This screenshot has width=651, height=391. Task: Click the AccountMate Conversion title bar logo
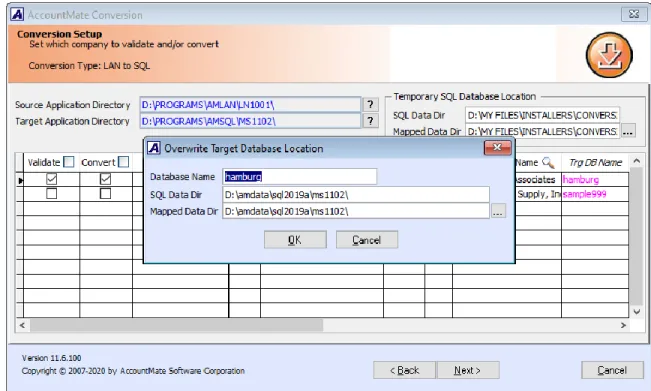point(17,15)
